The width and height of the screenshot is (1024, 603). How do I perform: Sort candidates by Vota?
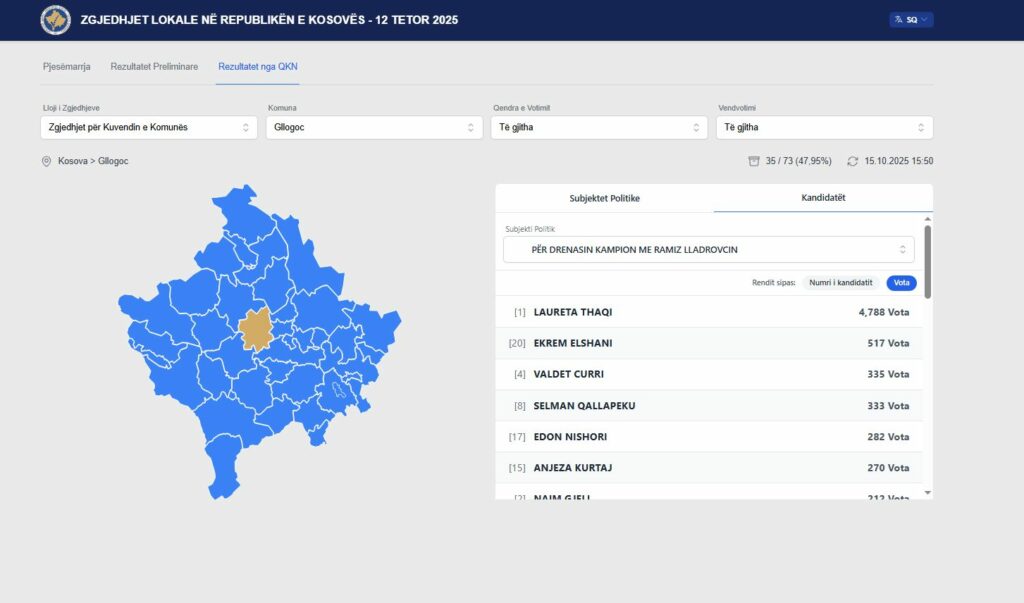pos(901,283)
